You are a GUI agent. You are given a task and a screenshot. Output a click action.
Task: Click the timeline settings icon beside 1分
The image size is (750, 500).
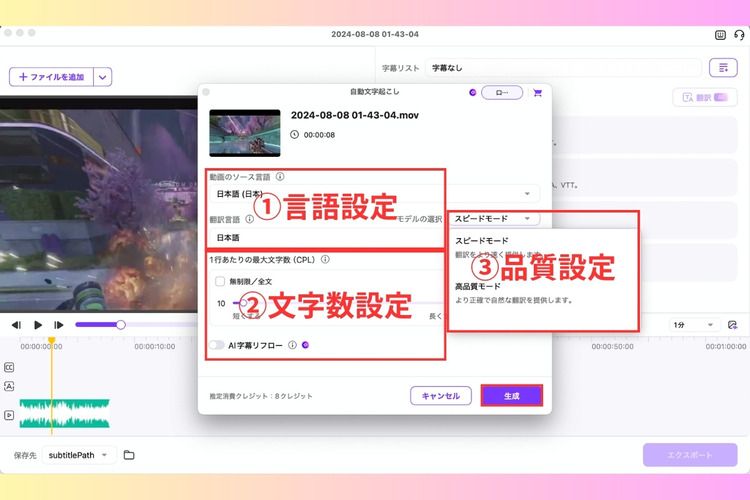[x=732, y=325]
